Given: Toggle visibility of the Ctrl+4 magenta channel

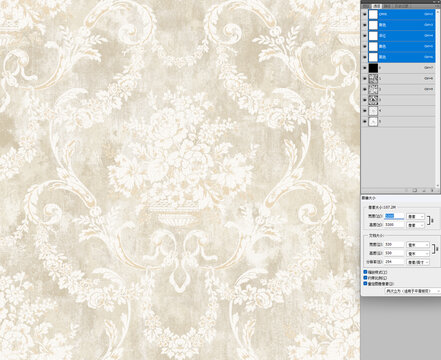Looking at the screenshot, I should pos(364,36).
